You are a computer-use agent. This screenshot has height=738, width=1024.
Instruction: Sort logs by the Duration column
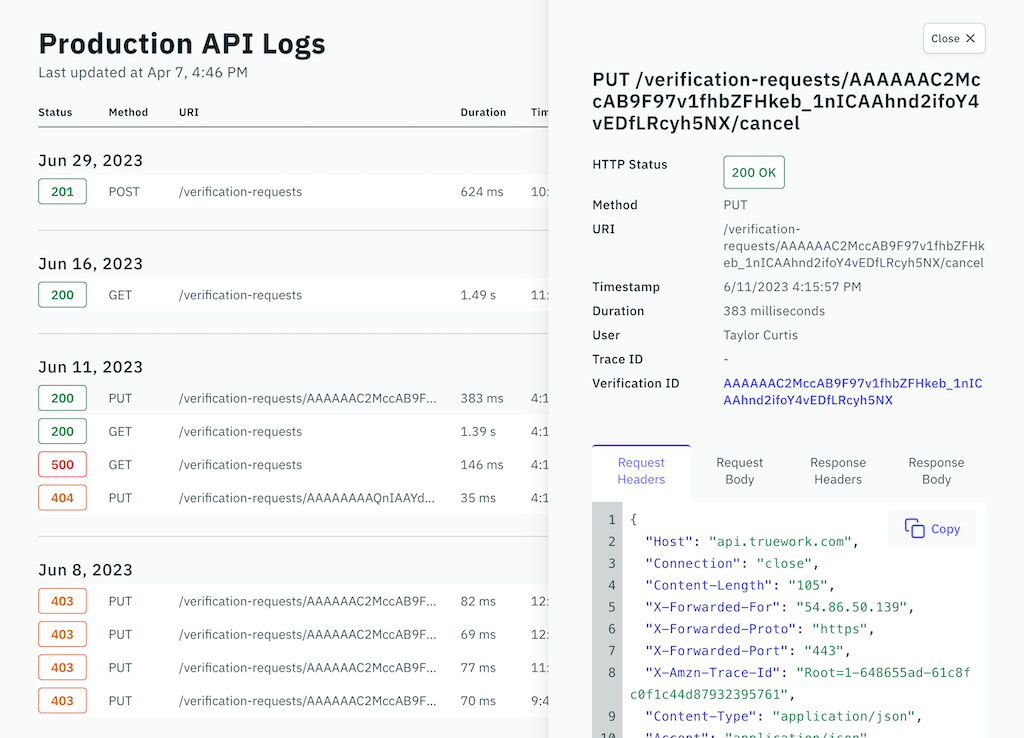tap(483, 112)
